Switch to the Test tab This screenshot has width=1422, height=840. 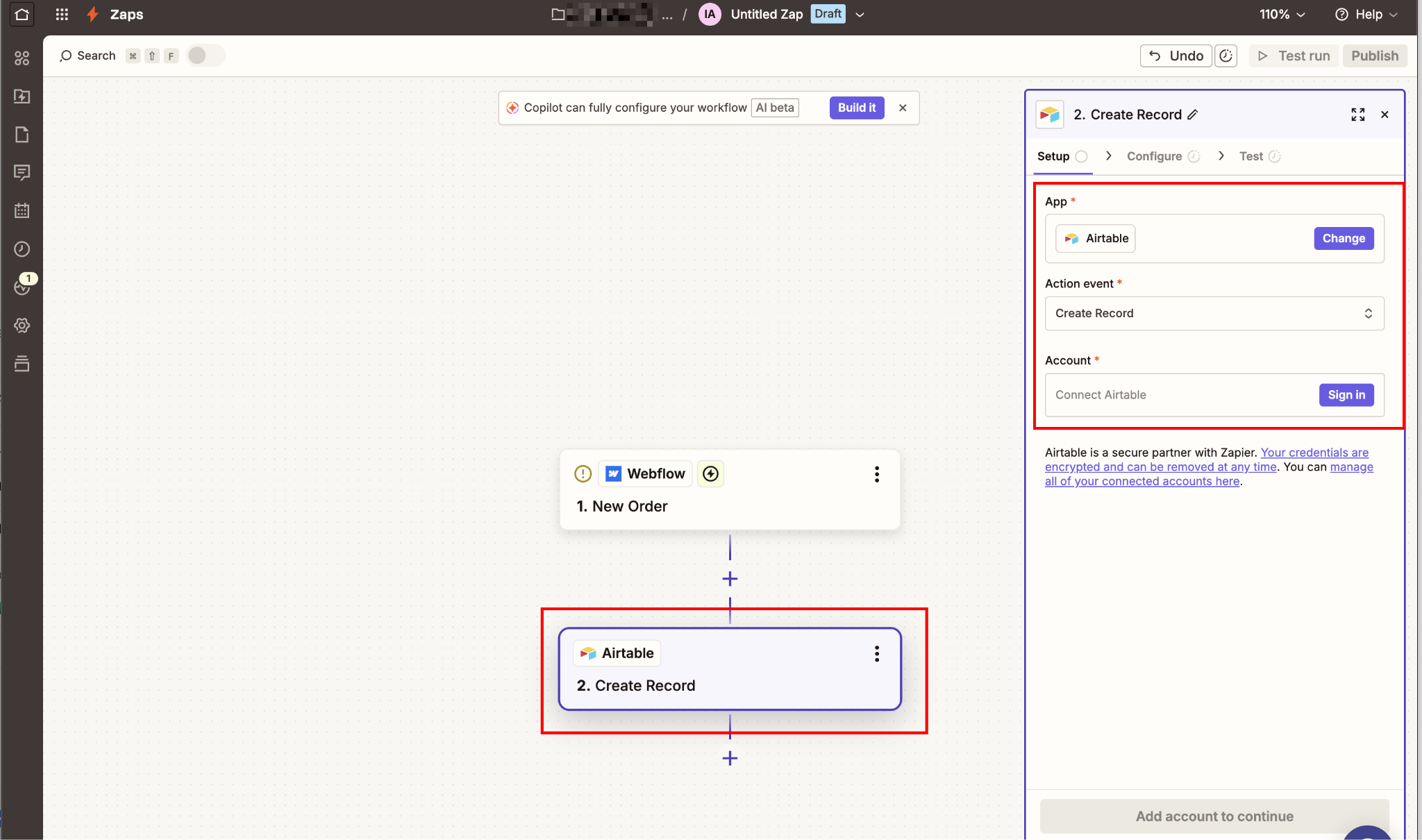click(1250, 156)
